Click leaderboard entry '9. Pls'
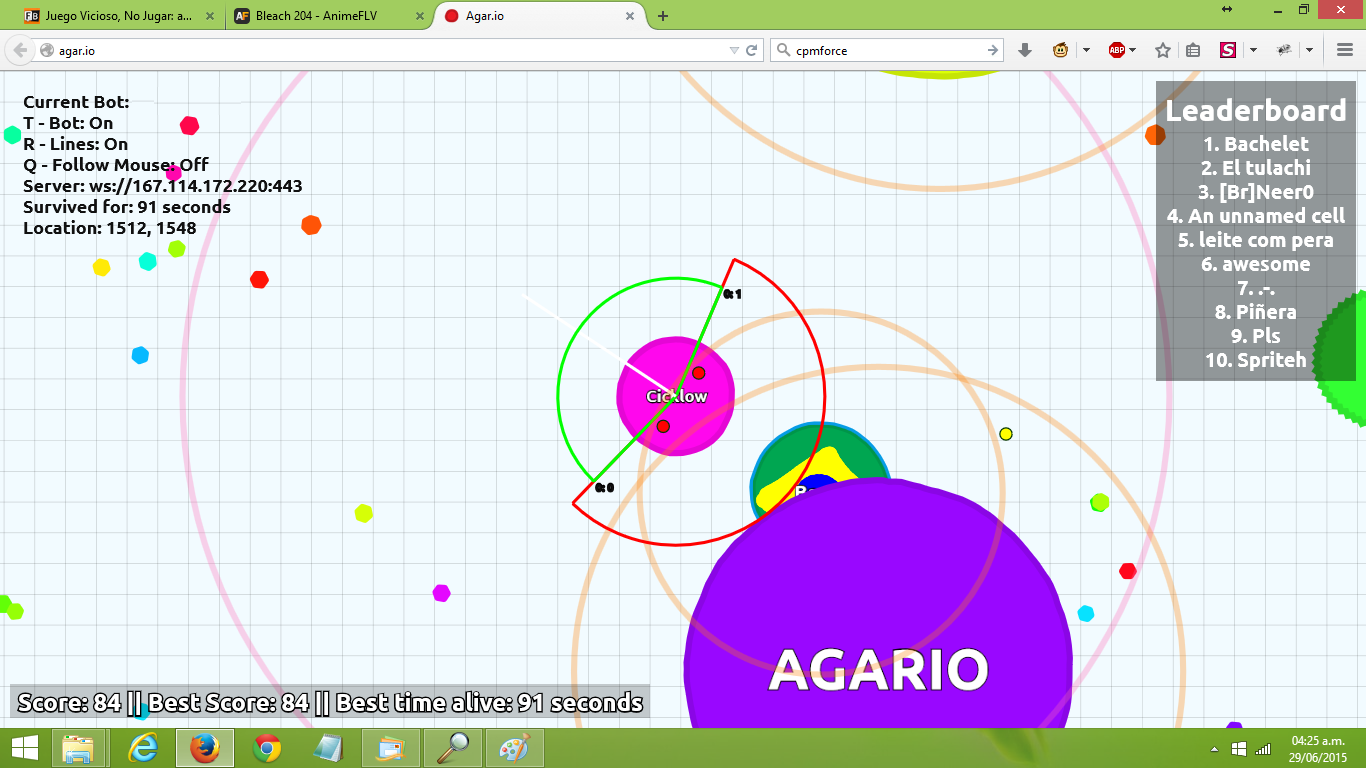 point(1256,336)
